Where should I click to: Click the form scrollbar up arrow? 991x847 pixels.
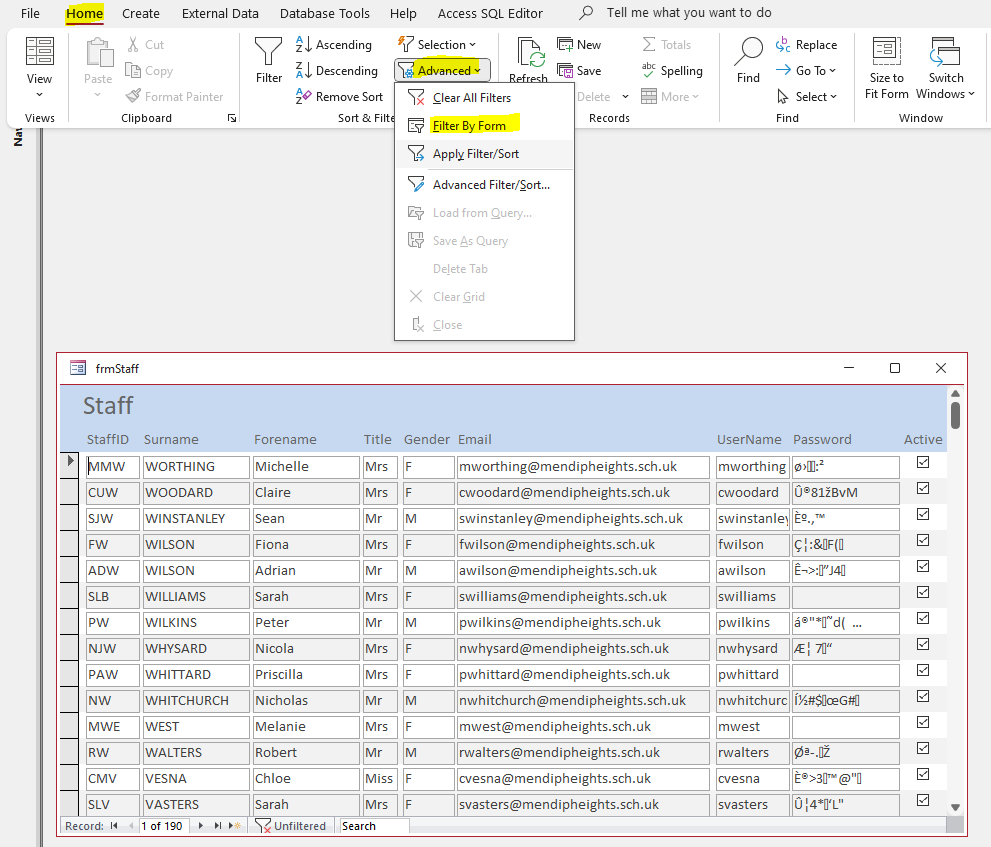955,393
